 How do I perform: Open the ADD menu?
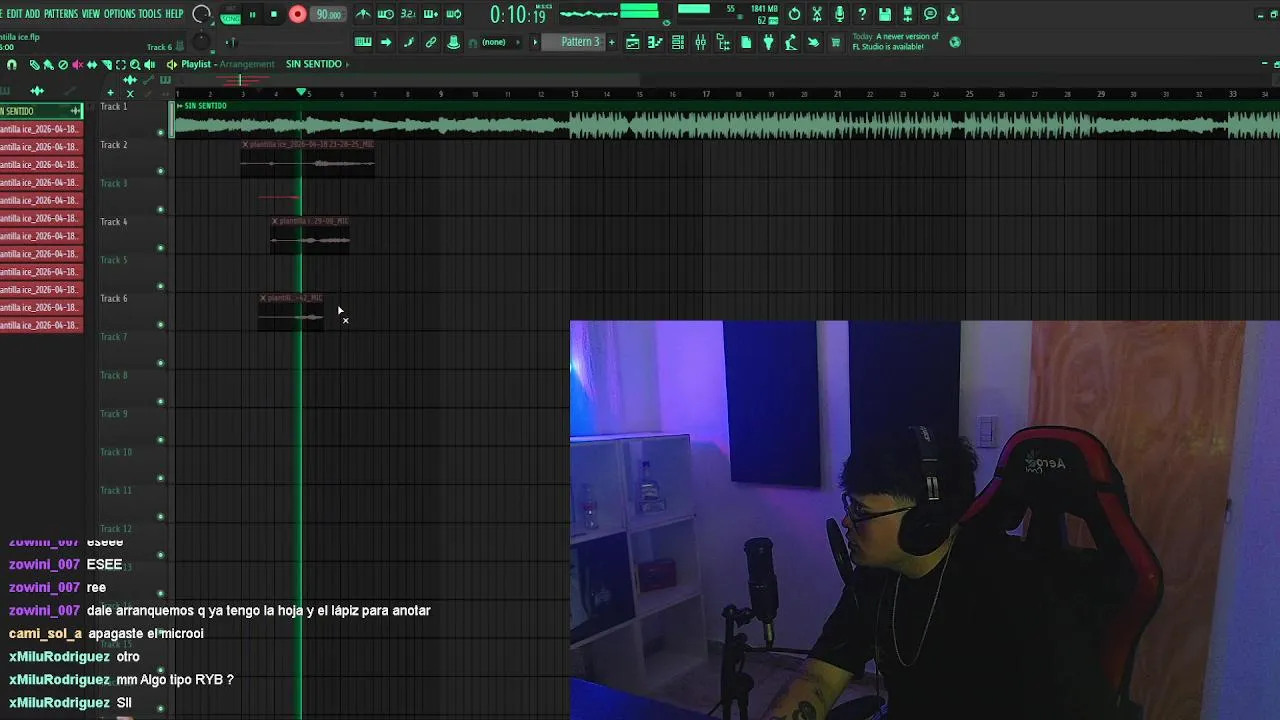click(33, 14)
